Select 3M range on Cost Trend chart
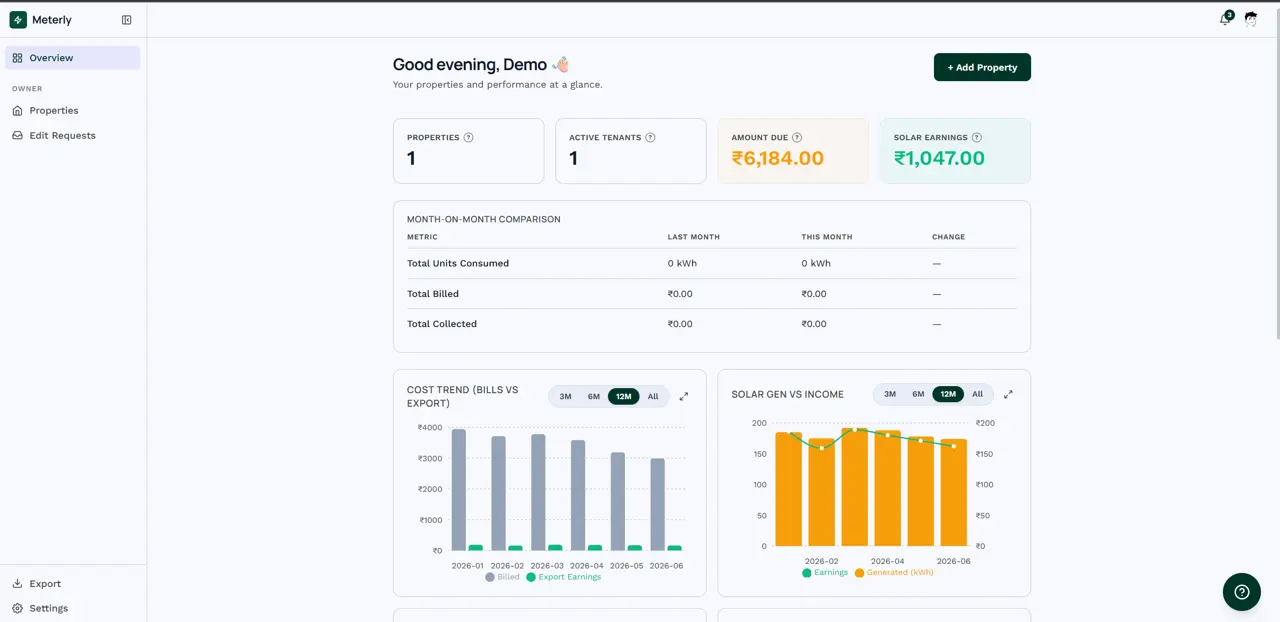The image size is (1280, 622). (x=565, y=397)
